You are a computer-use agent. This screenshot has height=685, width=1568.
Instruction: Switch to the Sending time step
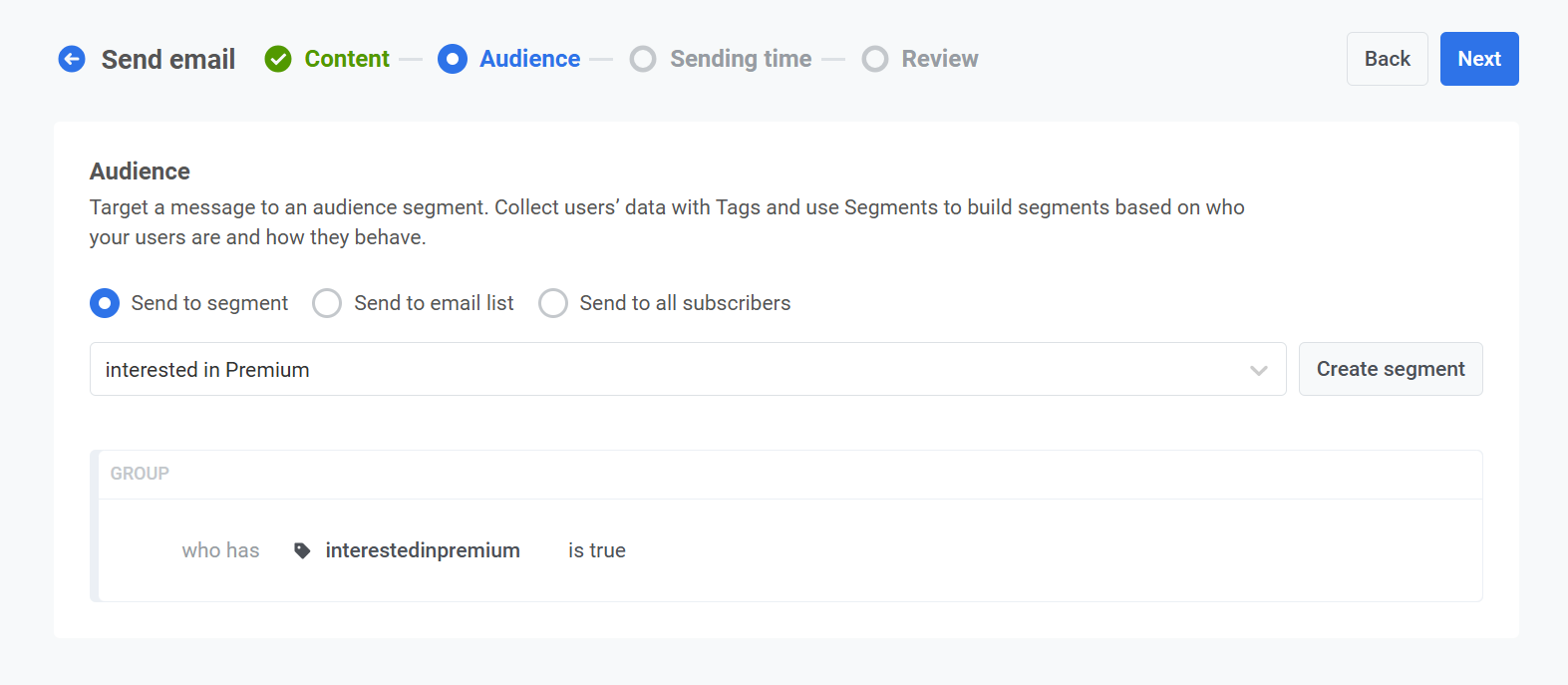click(x=740, y=59)
